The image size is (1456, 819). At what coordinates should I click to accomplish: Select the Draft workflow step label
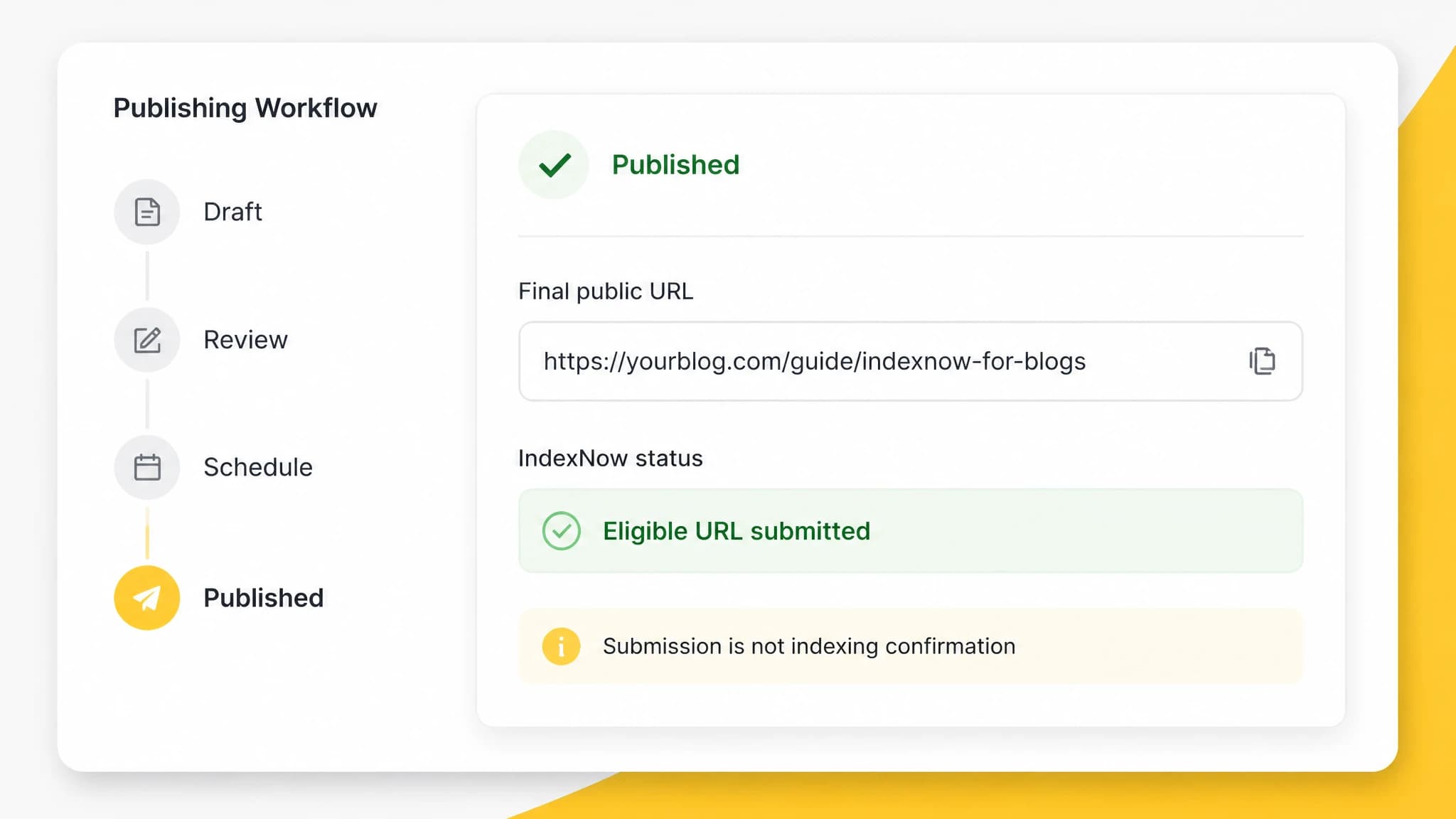pyautogui.click(x=232, y=212)
